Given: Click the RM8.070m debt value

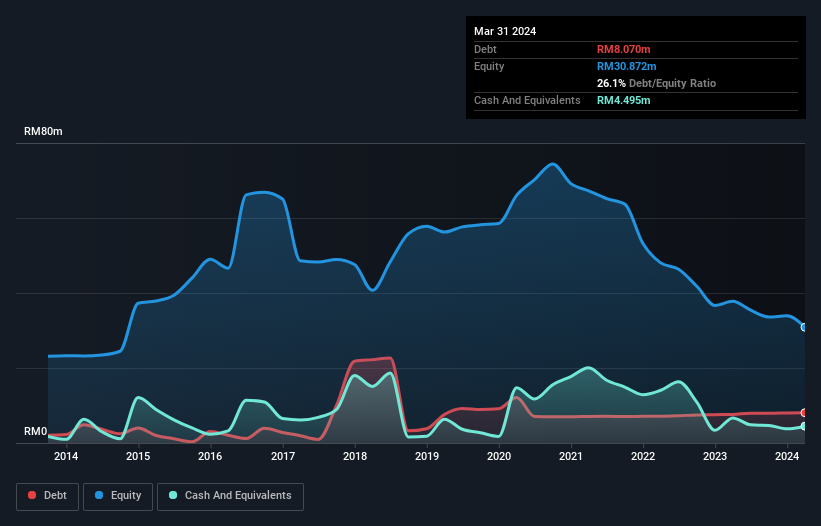Looking at the screenshot, I should click(x=624, y=49).
